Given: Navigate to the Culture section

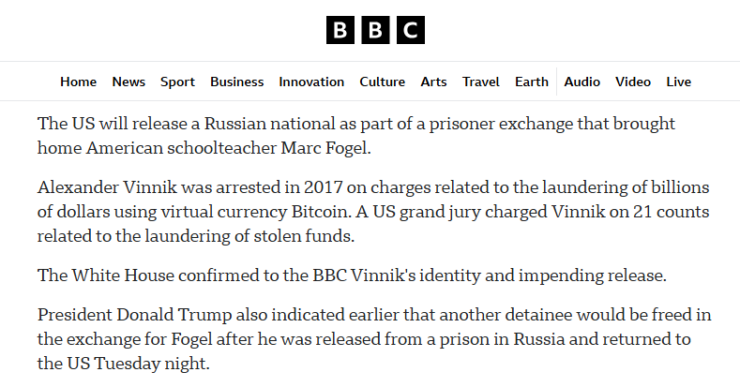Looking at the screenshot, I should coord(382,82).
